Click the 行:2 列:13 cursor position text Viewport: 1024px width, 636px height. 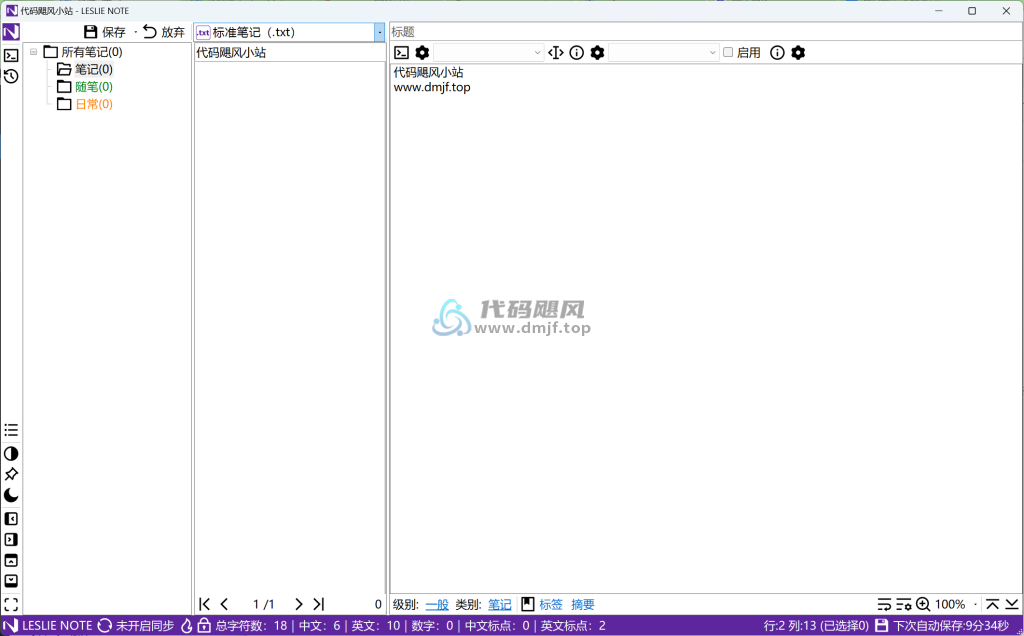816,626
